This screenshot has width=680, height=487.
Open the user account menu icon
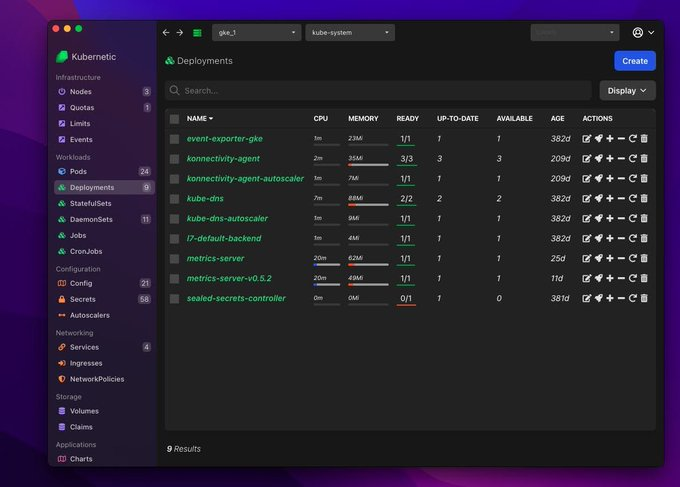point(638,33)
